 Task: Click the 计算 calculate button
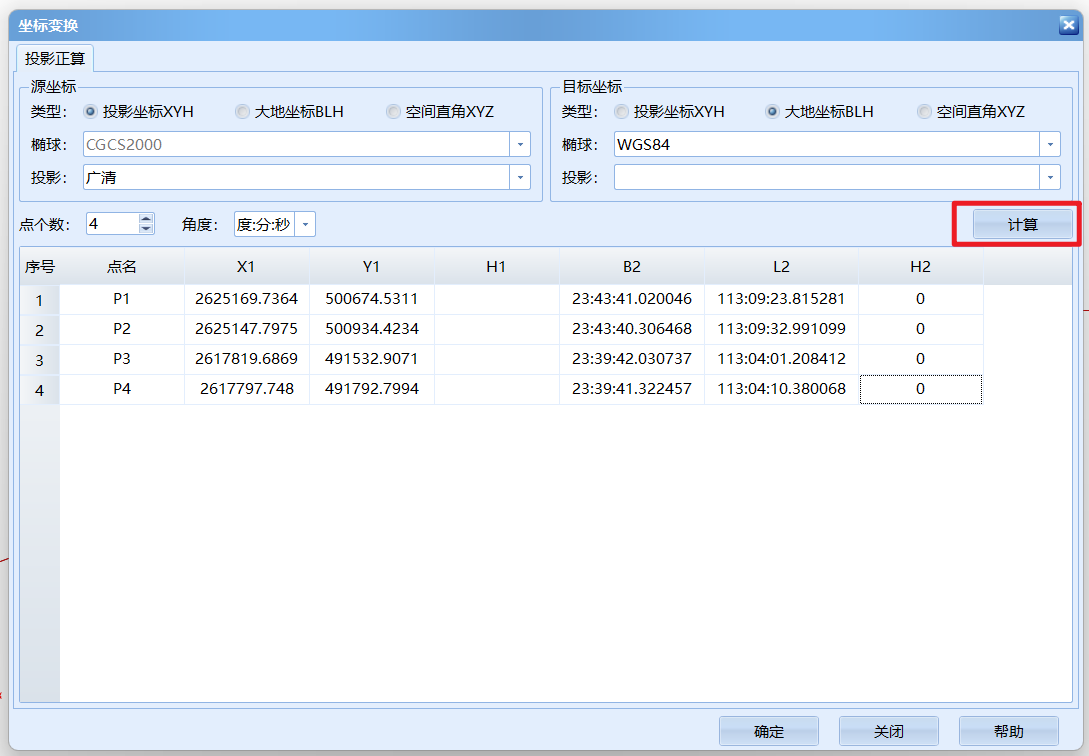pyautogui.click(x=1022, y=225)
